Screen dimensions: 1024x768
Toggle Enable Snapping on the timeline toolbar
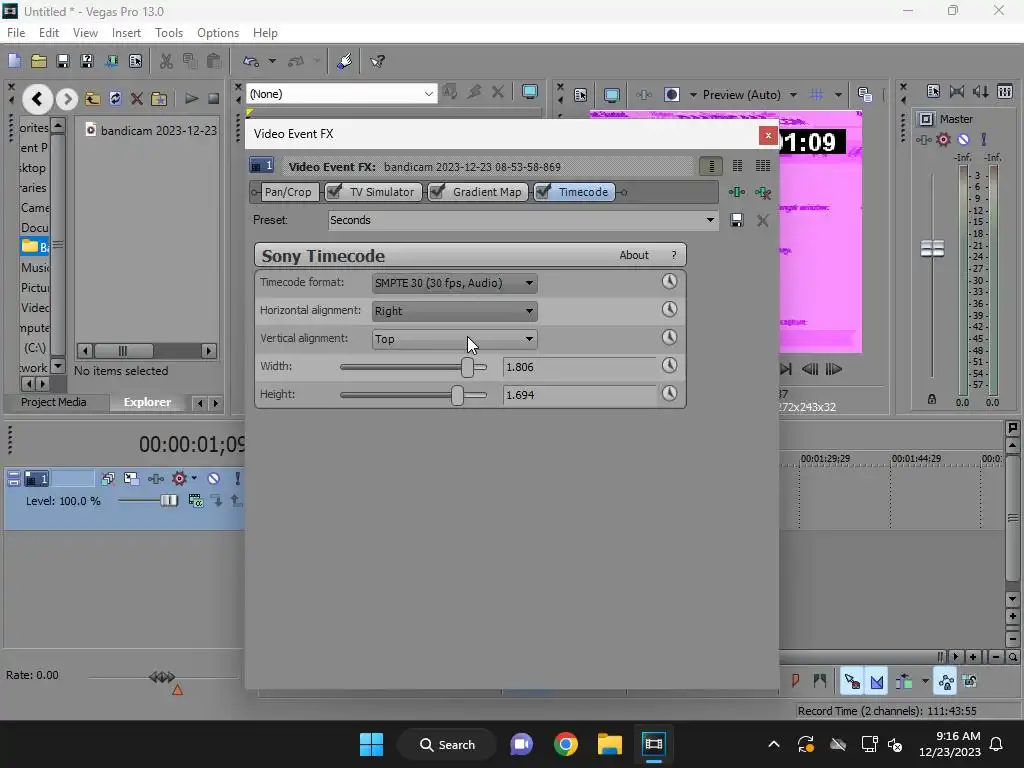(852, 682)
